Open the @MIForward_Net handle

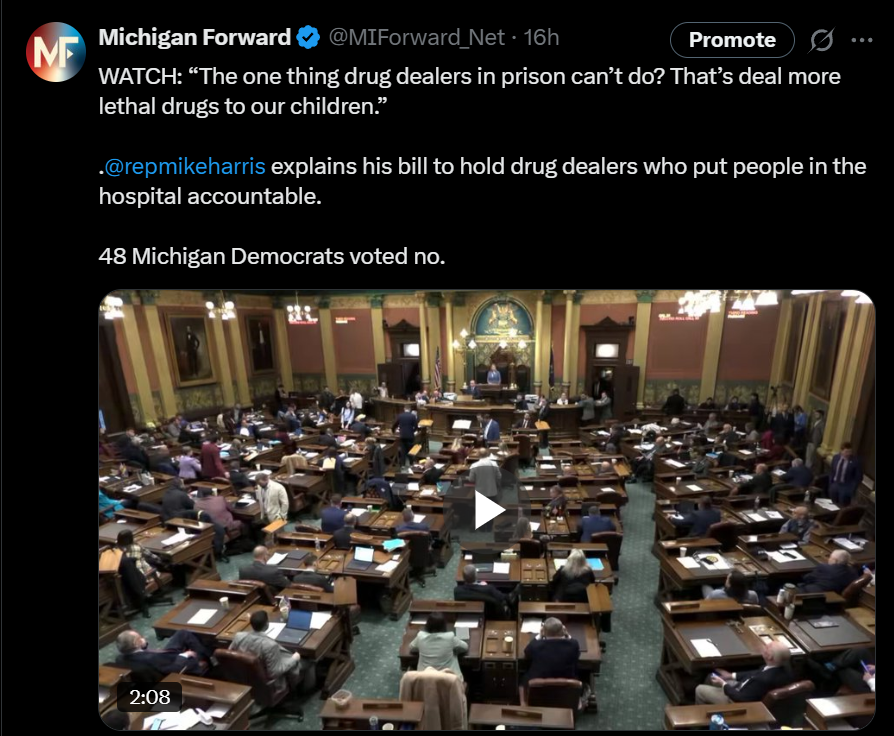click(x=416, y=38)
